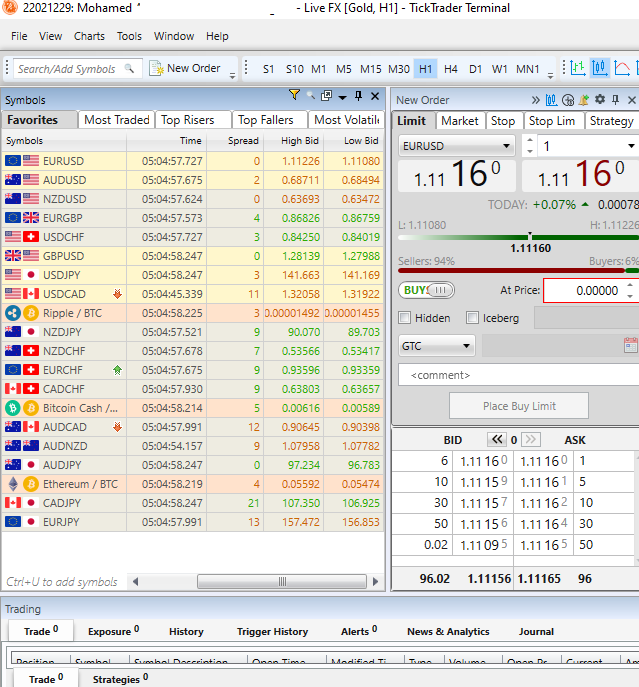
Task: Click the large bid price 1.11160 tile
Action: tap(457, 175)
